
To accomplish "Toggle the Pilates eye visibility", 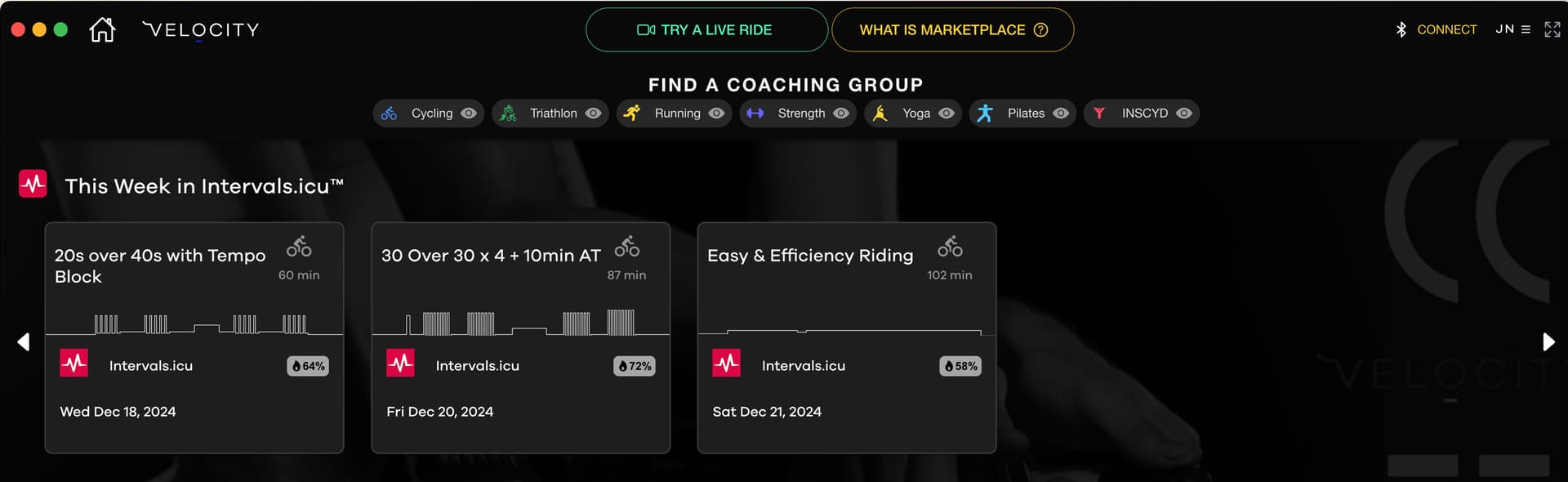I will 1061,114.
